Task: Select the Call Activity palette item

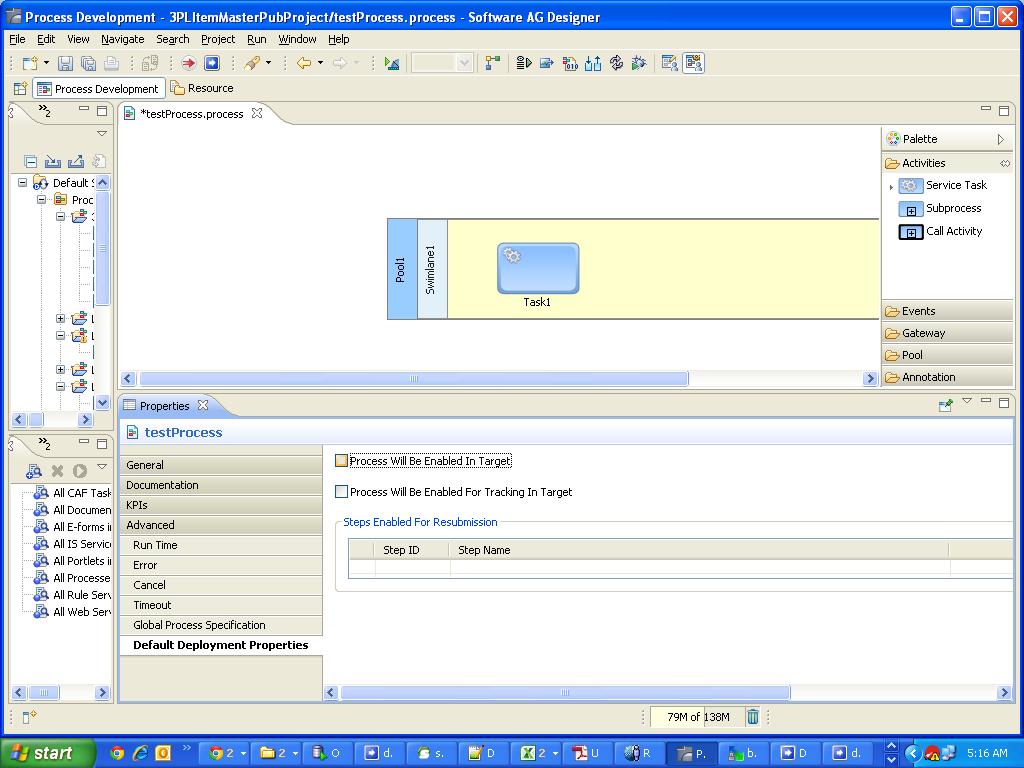Action: tap(940, 231)
